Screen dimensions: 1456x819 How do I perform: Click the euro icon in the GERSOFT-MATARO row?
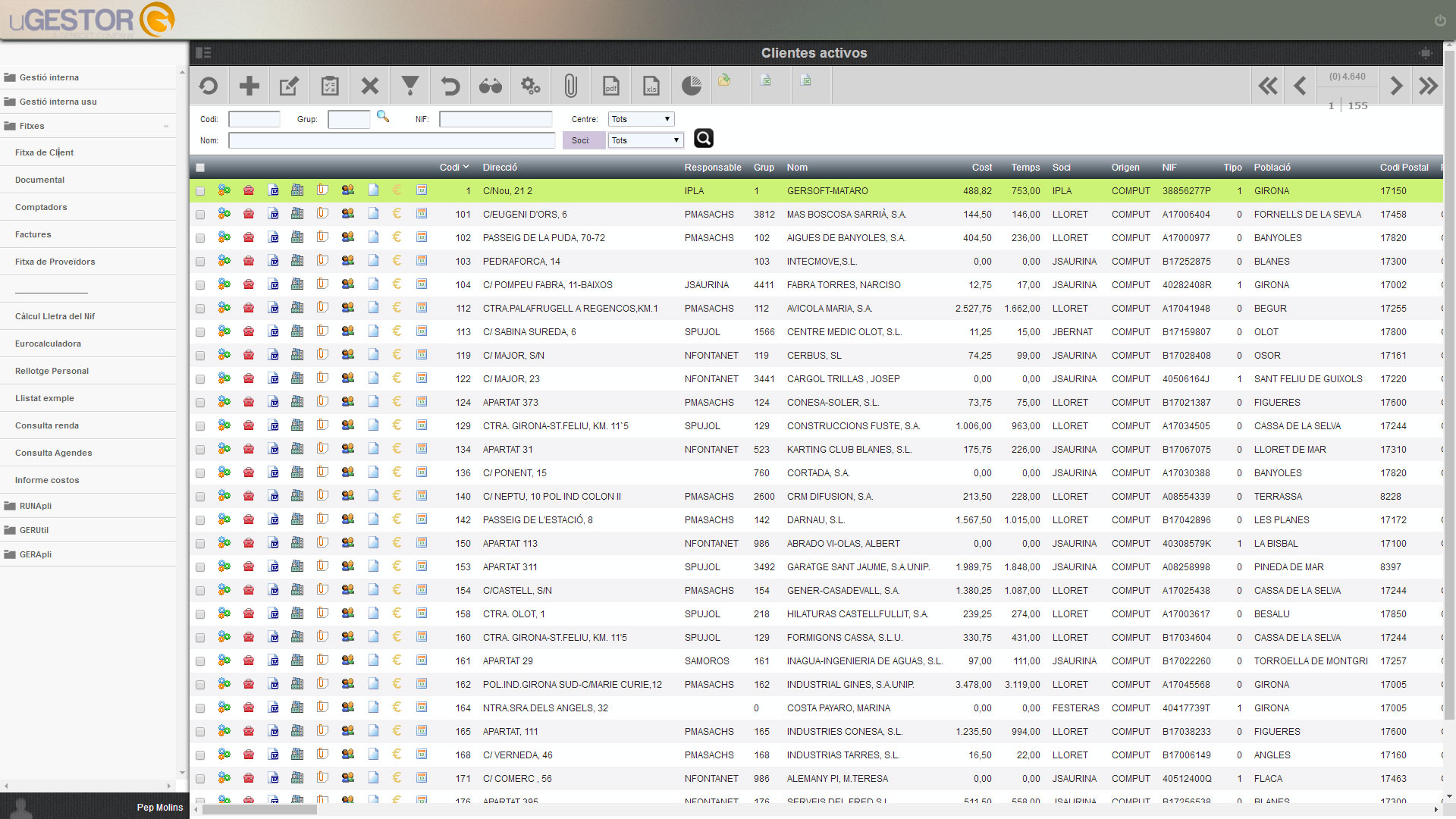(397, 190)
